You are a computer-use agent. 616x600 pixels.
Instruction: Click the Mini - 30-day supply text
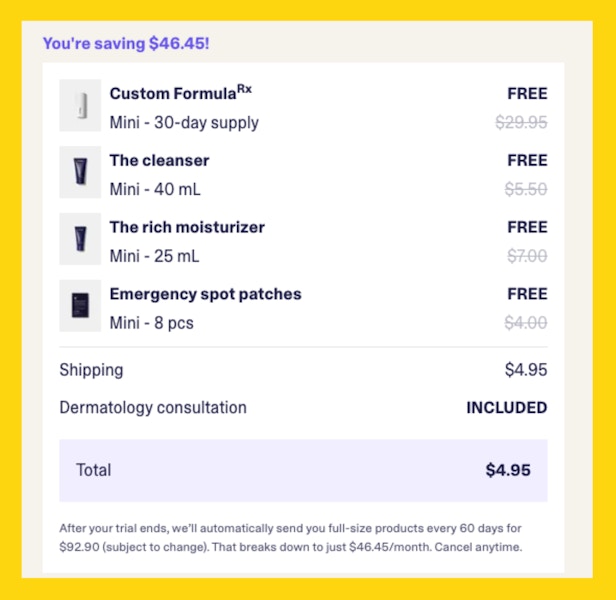coord(184,123)
